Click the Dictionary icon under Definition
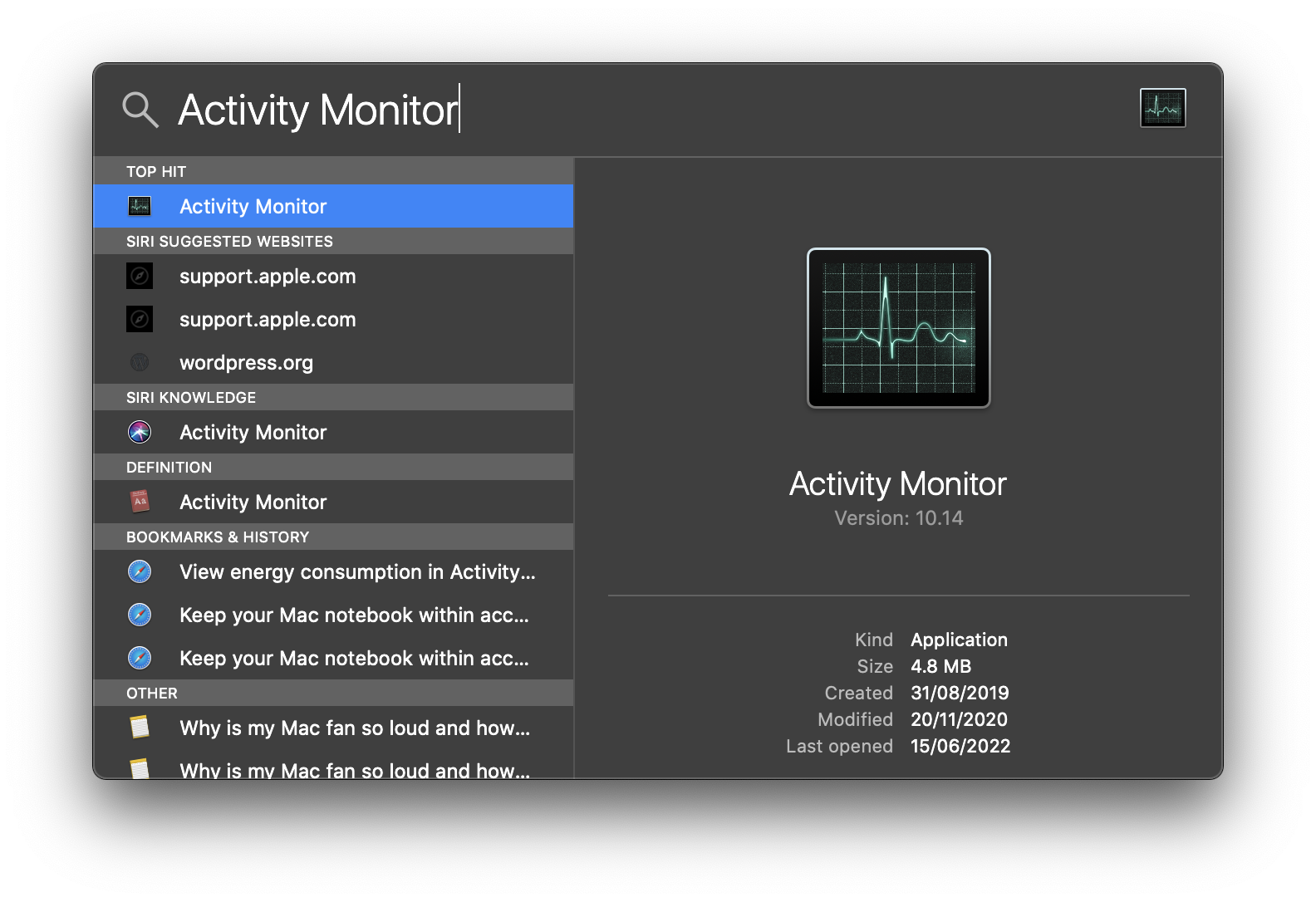 140,502
